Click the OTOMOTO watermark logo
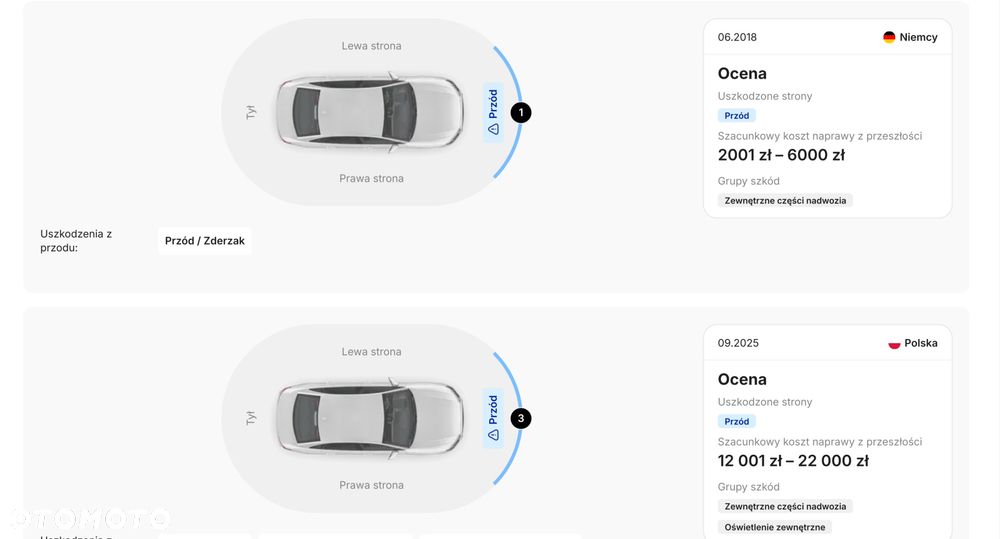This screenshot has width=1000, height=539. [x=88, y=518]
